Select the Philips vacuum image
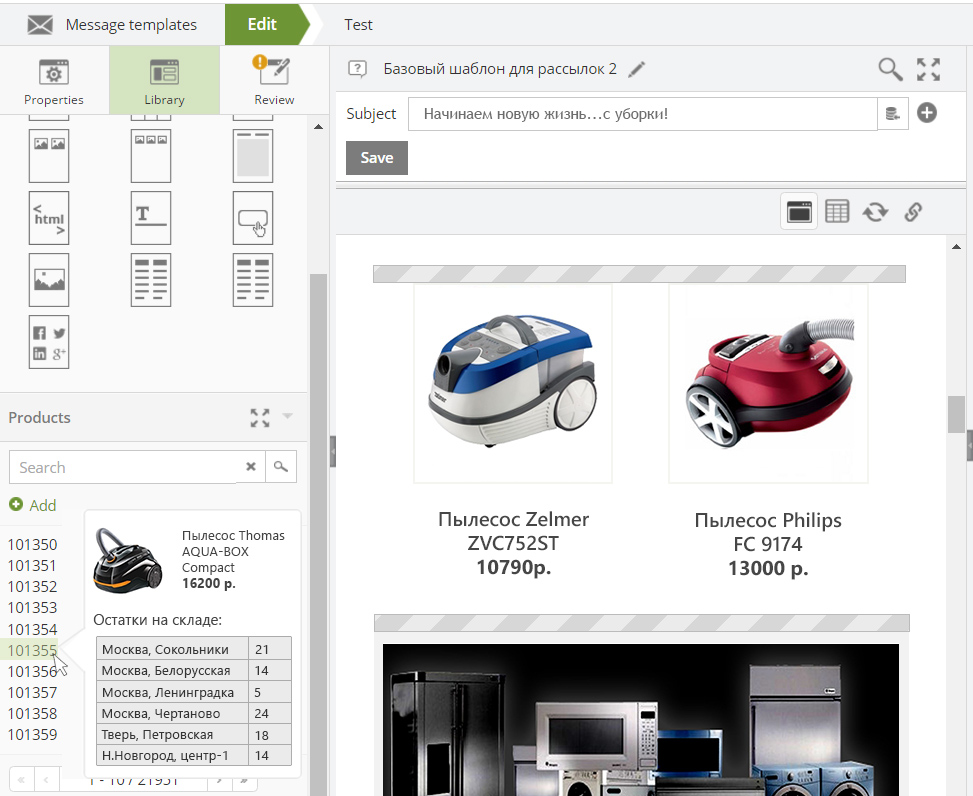Image resolution: width=973 pixels, height=796 pixels. click(768, 383)
